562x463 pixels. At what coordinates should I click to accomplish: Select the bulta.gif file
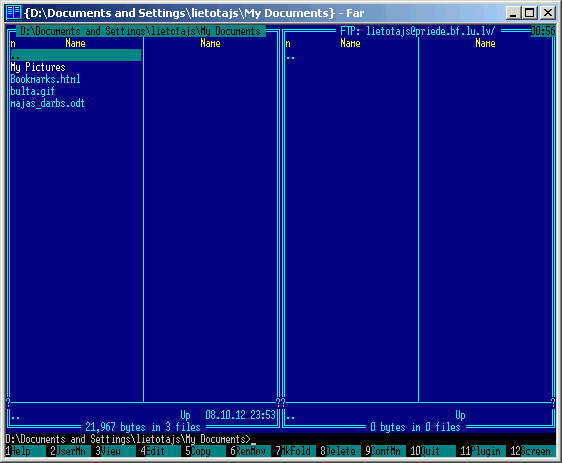[33, 91]
